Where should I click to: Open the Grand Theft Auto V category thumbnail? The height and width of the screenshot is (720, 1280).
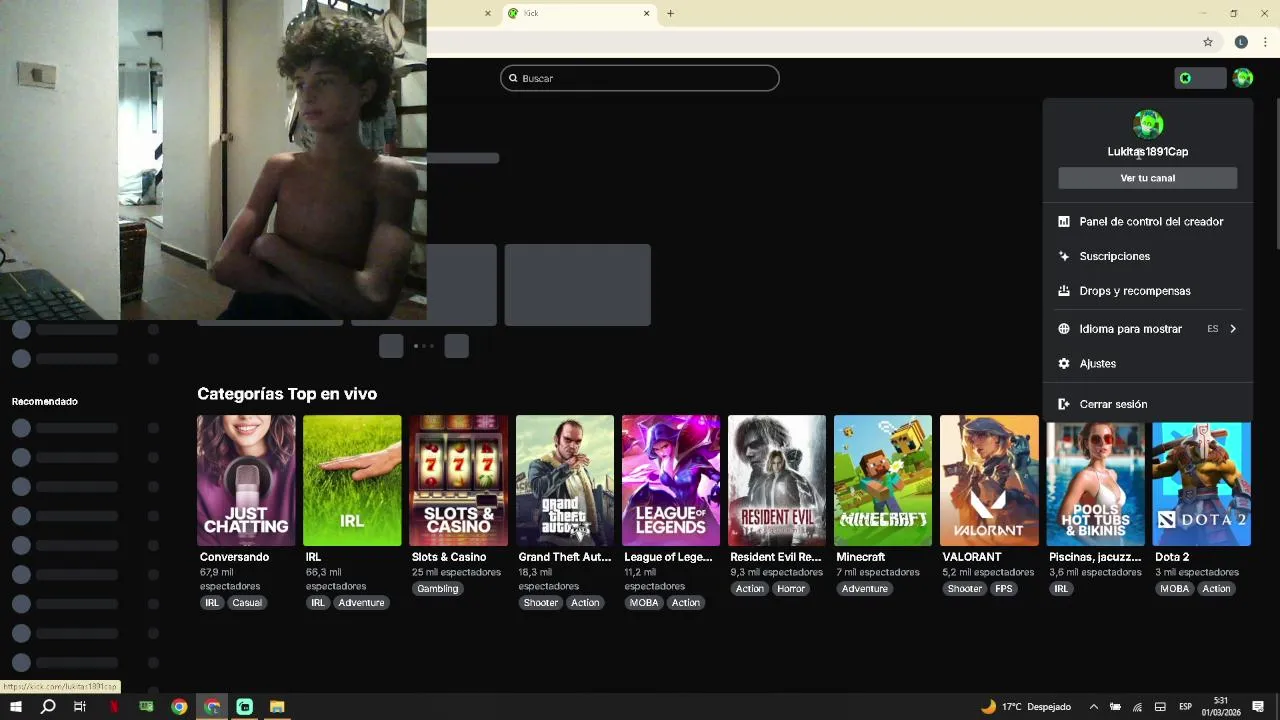(565, 480)
